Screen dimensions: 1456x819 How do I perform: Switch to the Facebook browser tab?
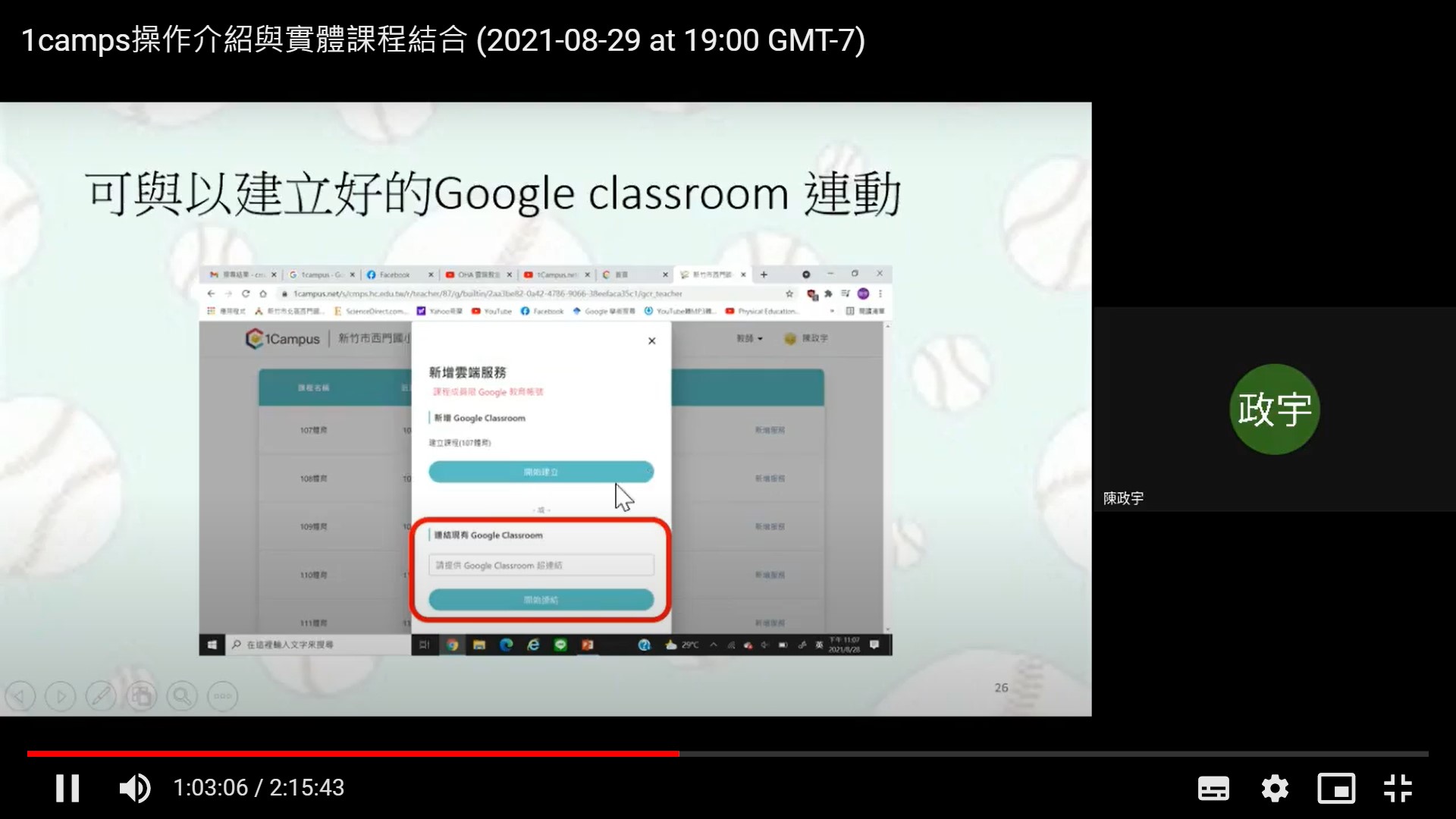tap(394, 275)
